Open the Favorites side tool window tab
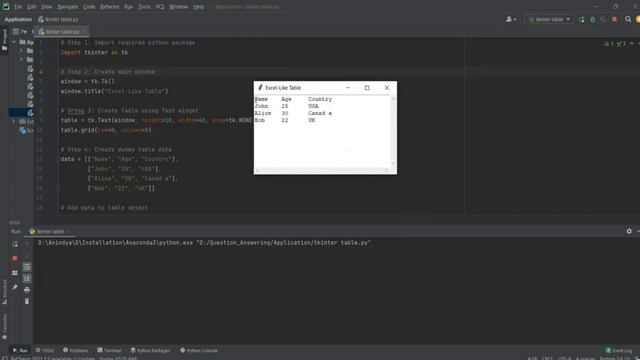Image resolution: width=640 pixels, height=360 pixels. 4,326
